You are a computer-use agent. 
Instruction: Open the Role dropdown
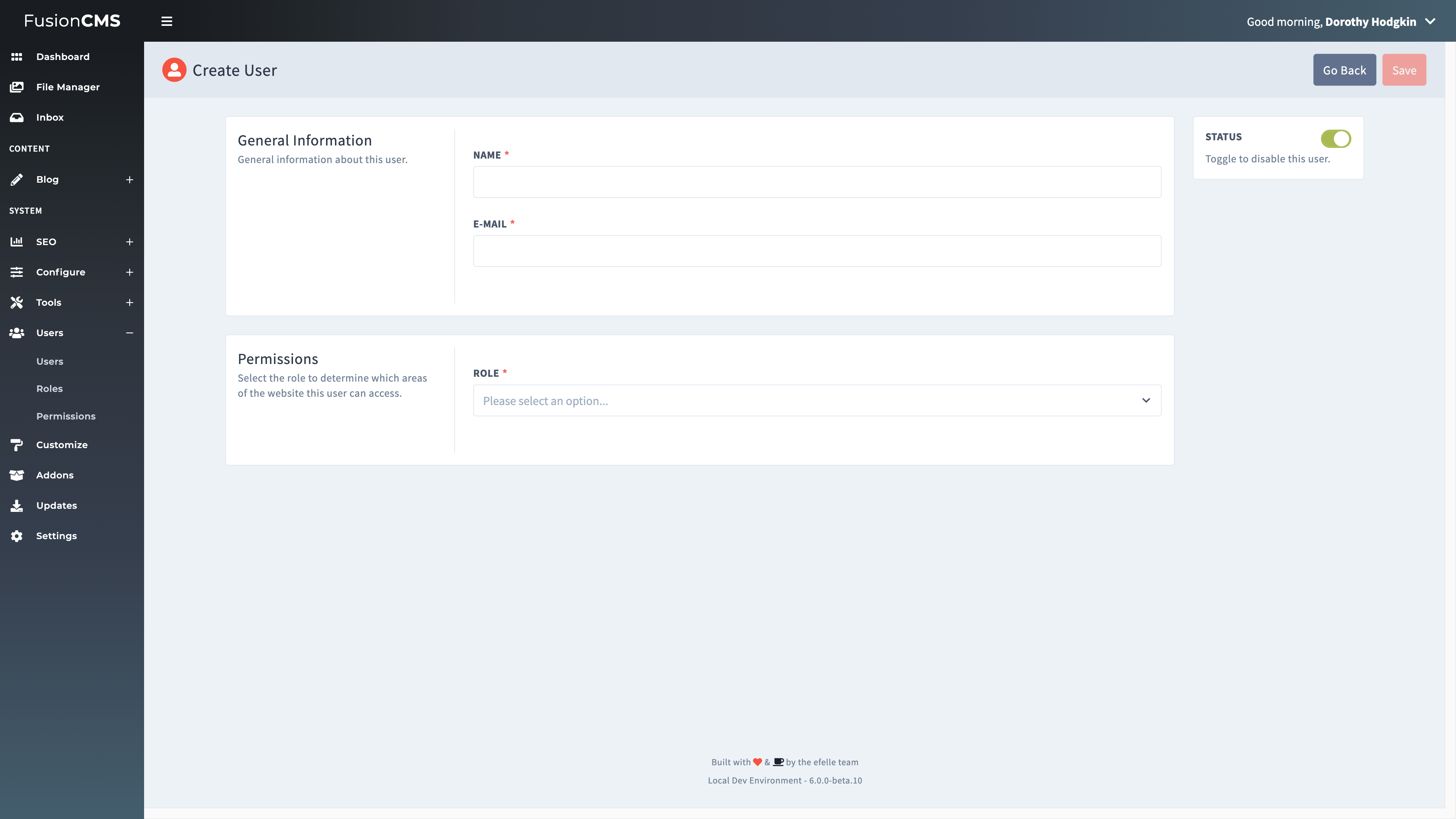point(817,401)
